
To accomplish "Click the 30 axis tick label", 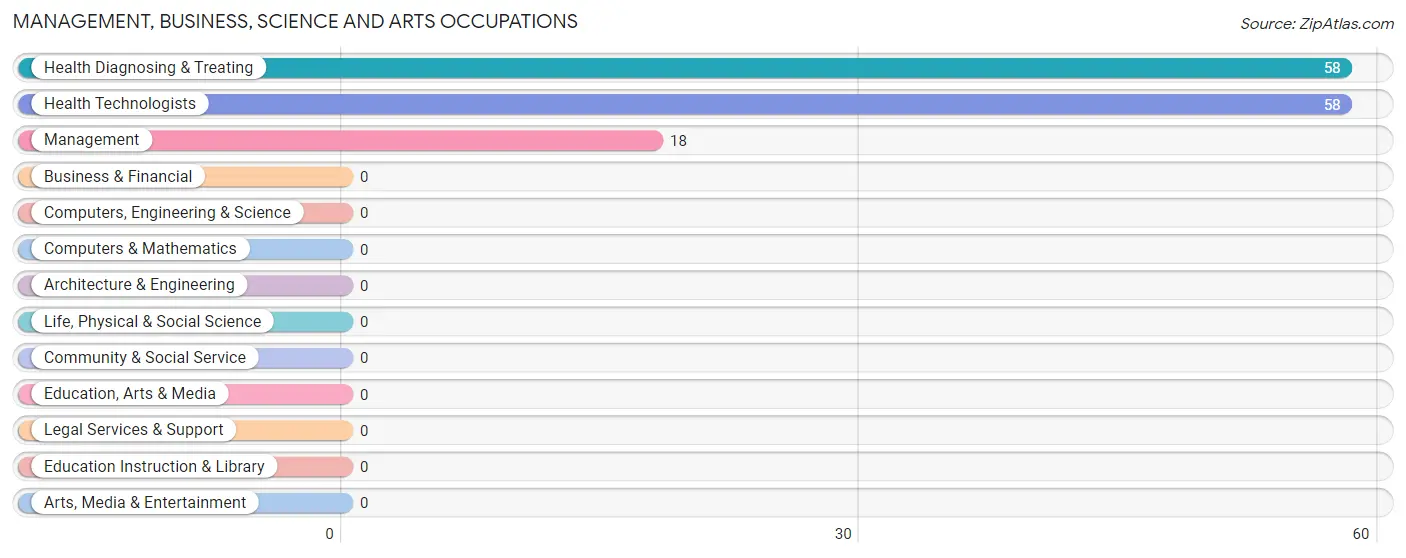I will click(x=843, y=534).
